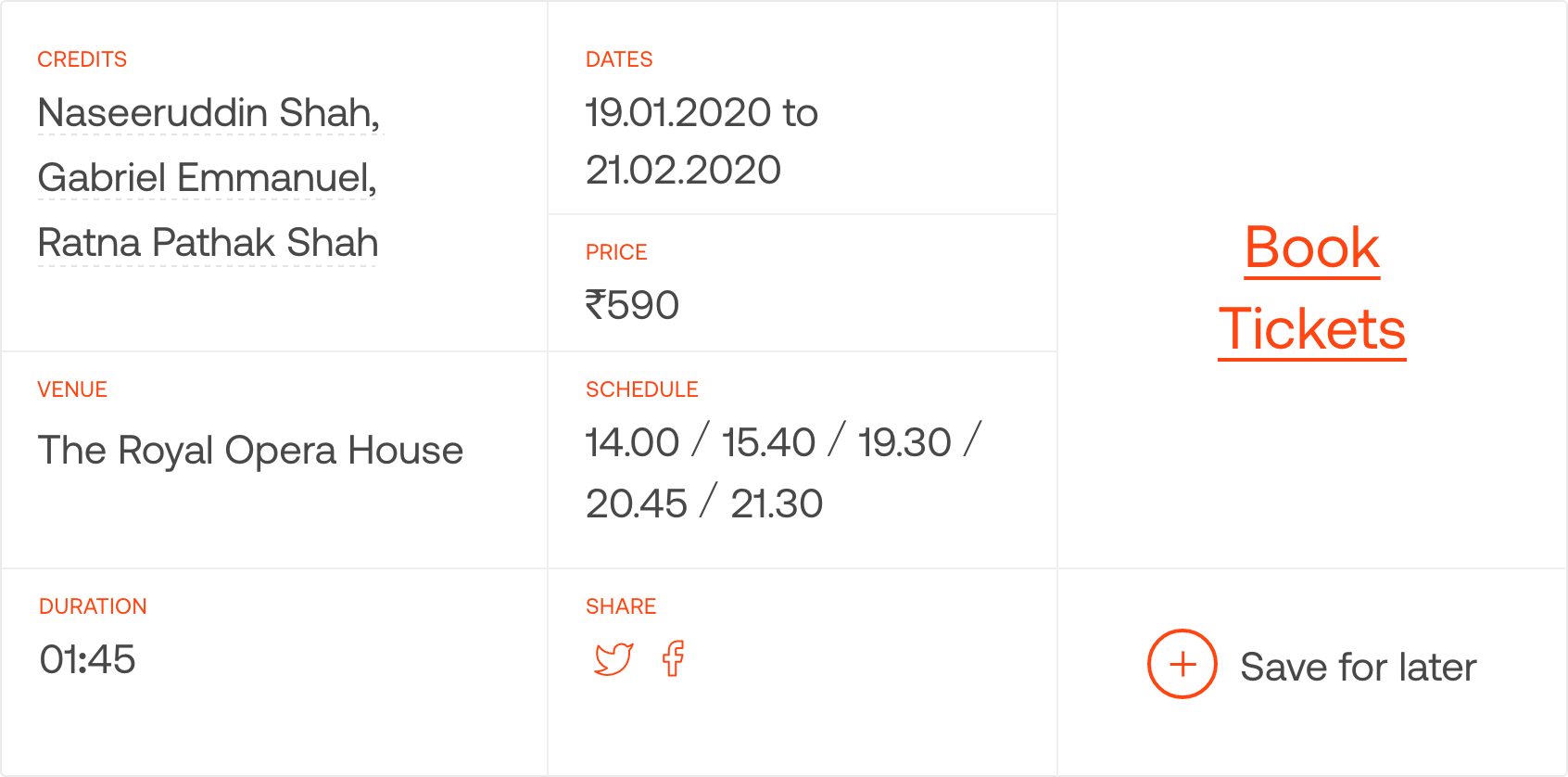The image size is (1568, 777).
Task: Open Naseeruddin Shah's credit link
Action: point(209,113)
